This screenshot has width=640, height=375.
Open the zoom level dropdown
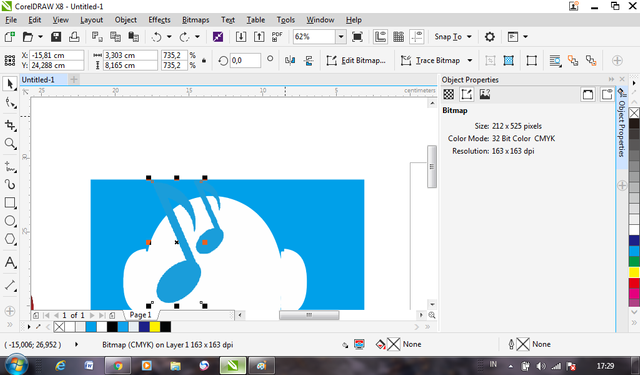click(x=341, y=37)
